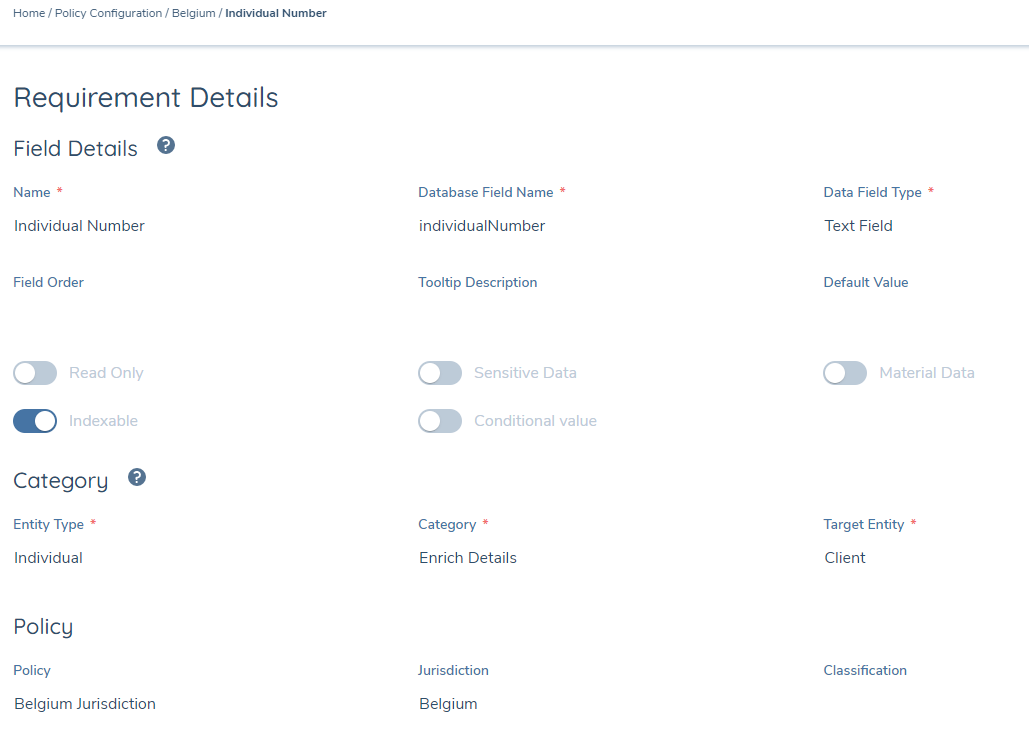
Task: Enable the Sensitive Data toggle
Action: click(440, 373)
